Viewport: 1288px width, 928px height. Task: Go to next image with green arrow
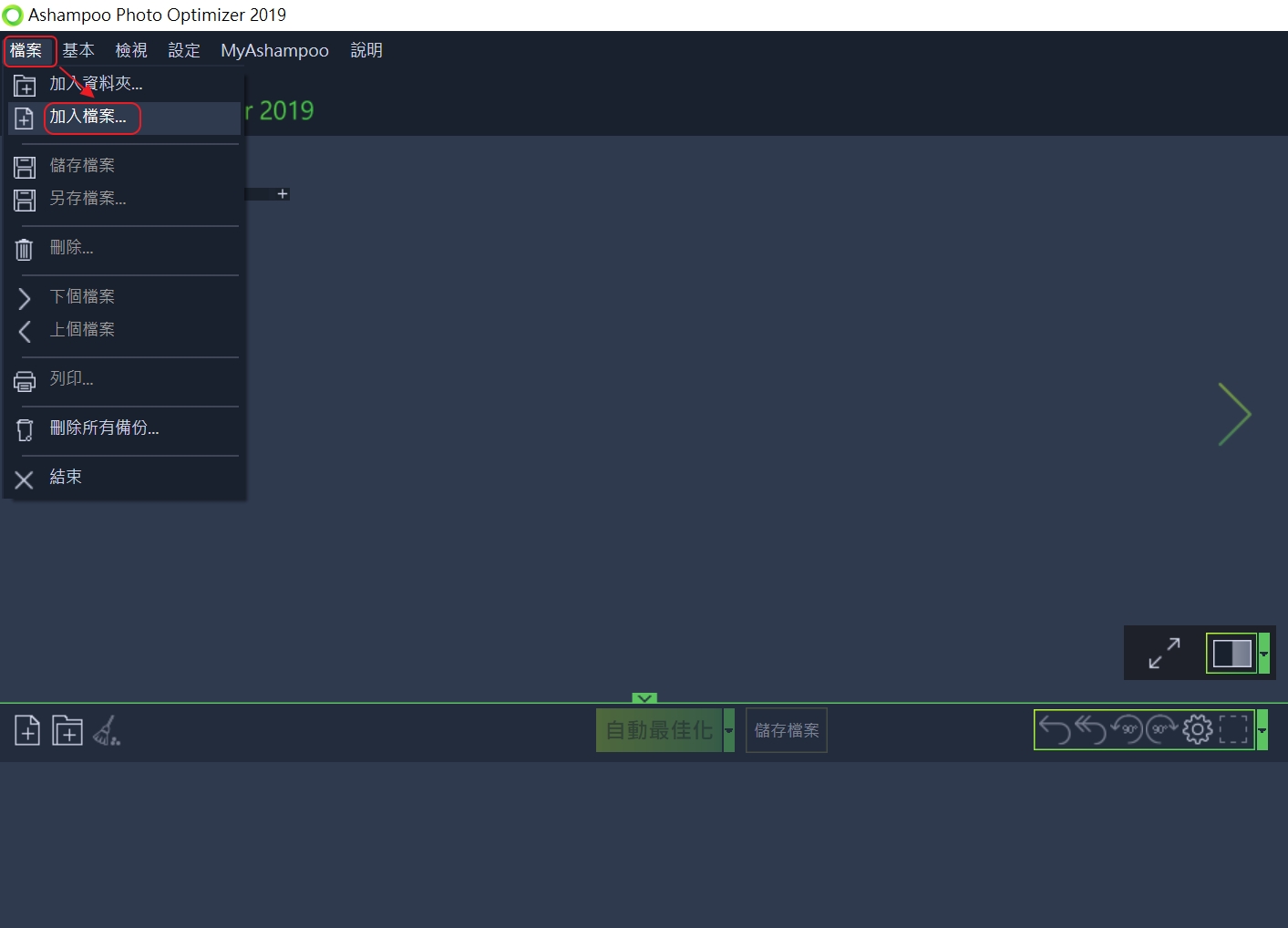(1235, 414)
